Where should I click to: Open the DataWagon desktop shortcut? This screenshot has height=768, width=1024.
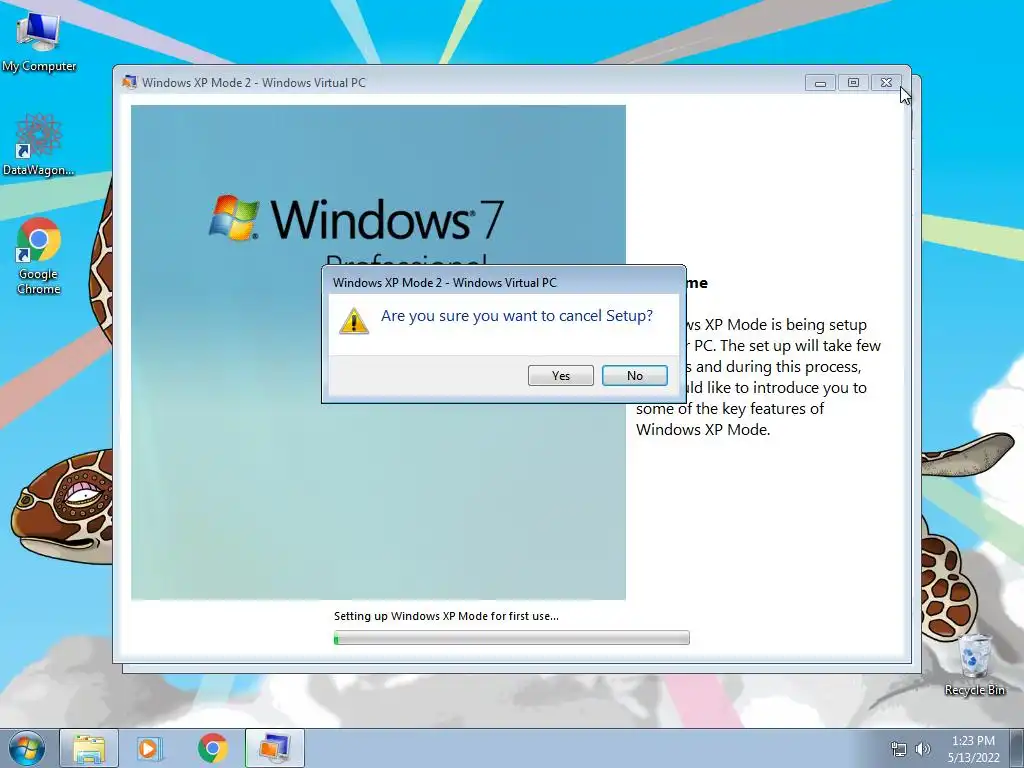[39, 144]
